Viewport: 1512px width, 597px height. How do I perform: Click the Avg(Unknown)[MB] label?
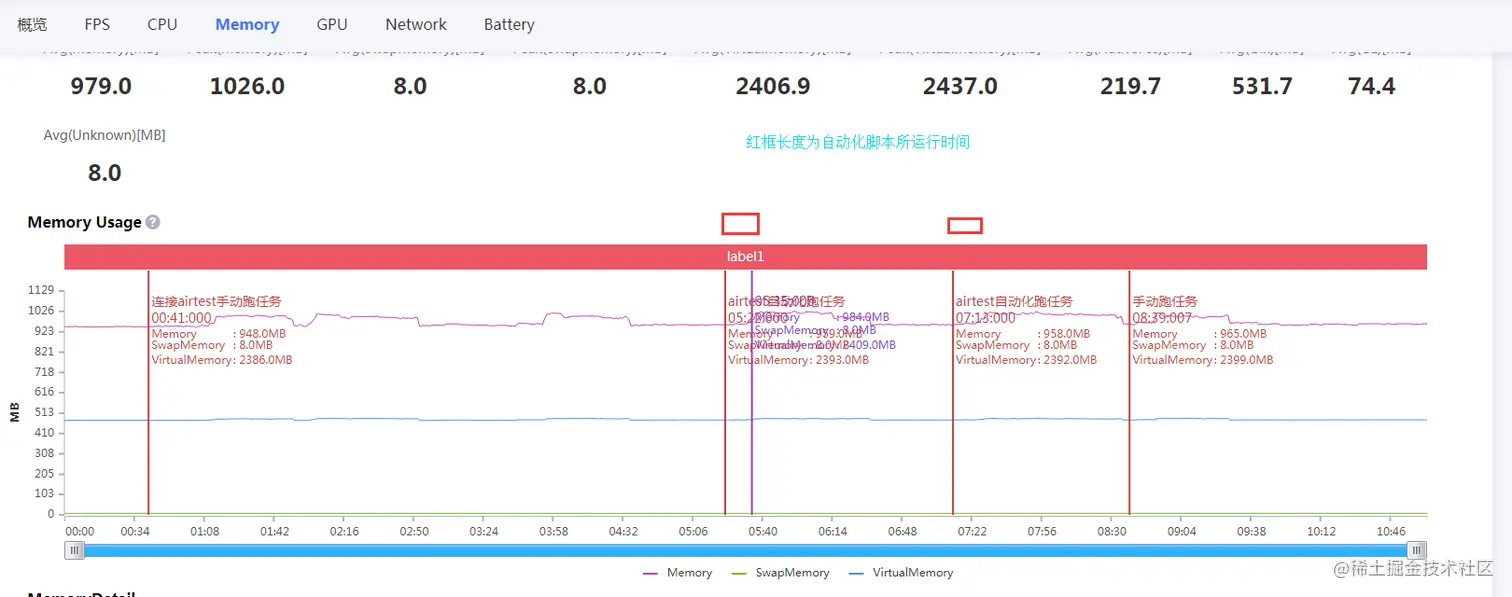tap(105, 134)
